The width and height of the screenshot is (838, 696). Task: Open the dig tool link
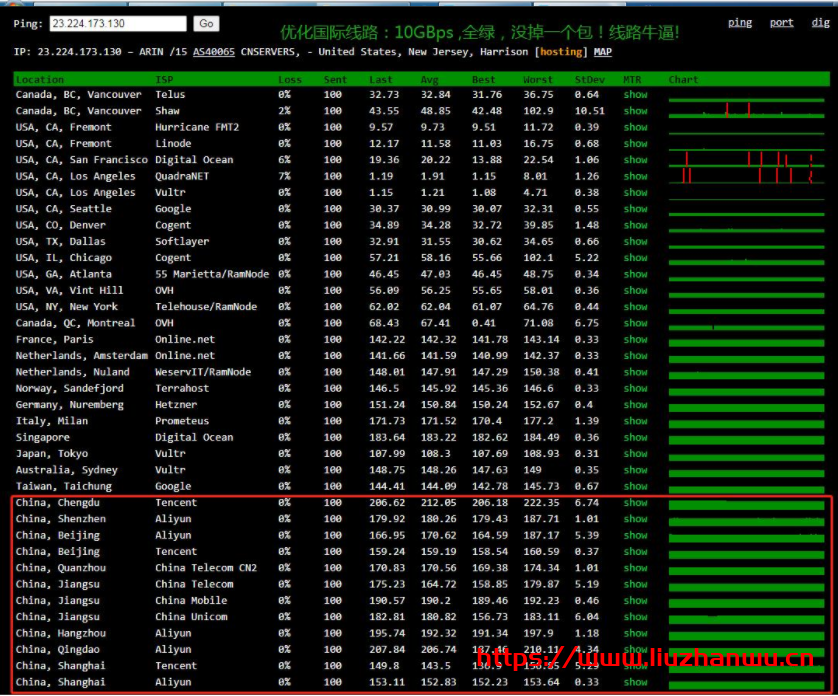[820, 23]
